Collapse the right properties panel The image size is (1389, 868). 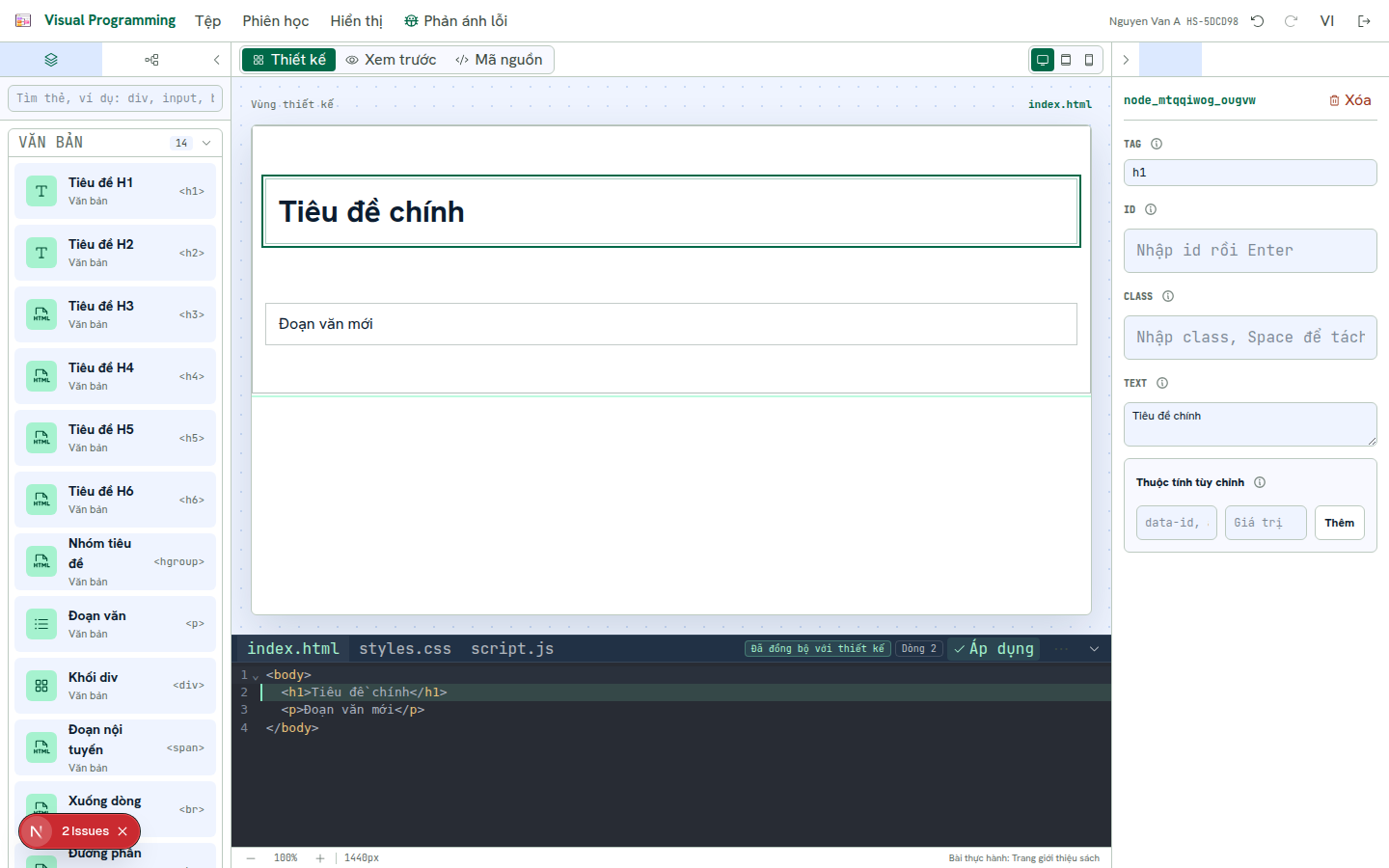click(1126, 60)
